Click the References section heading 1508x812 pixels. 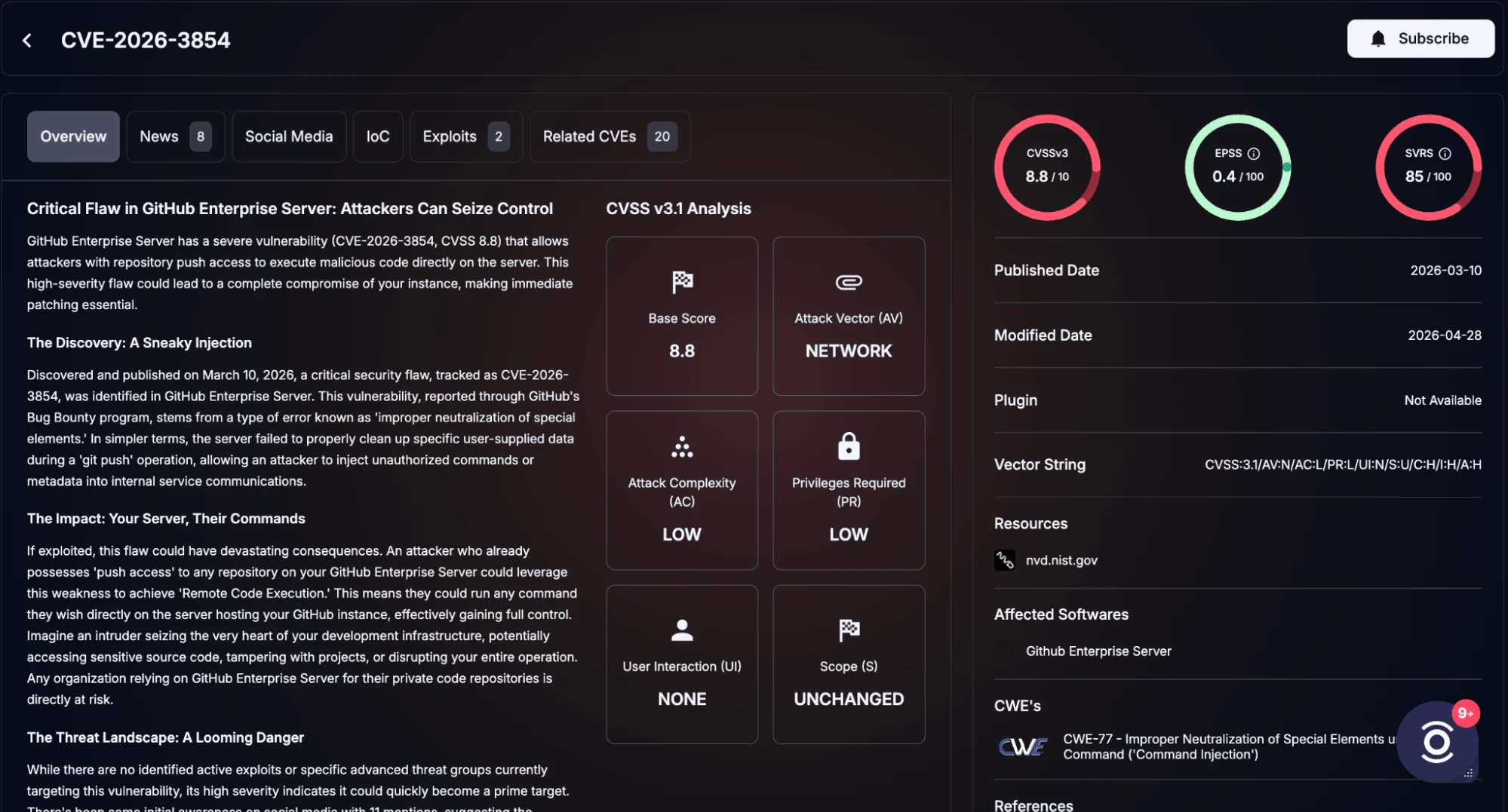pyautogui.click(x=1033, y=804)
